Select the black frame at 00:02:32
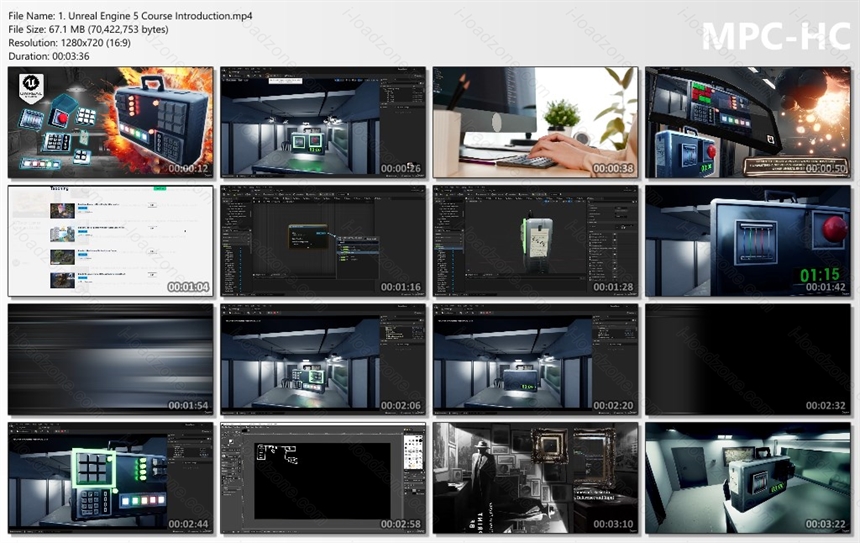860x543 pixels. [x=748, y=359]
